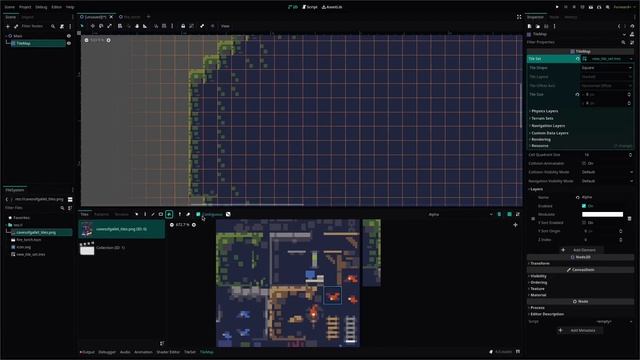Select the highlighted orange bird tile in atlas
640x360 pixels.
coord(333,295)
